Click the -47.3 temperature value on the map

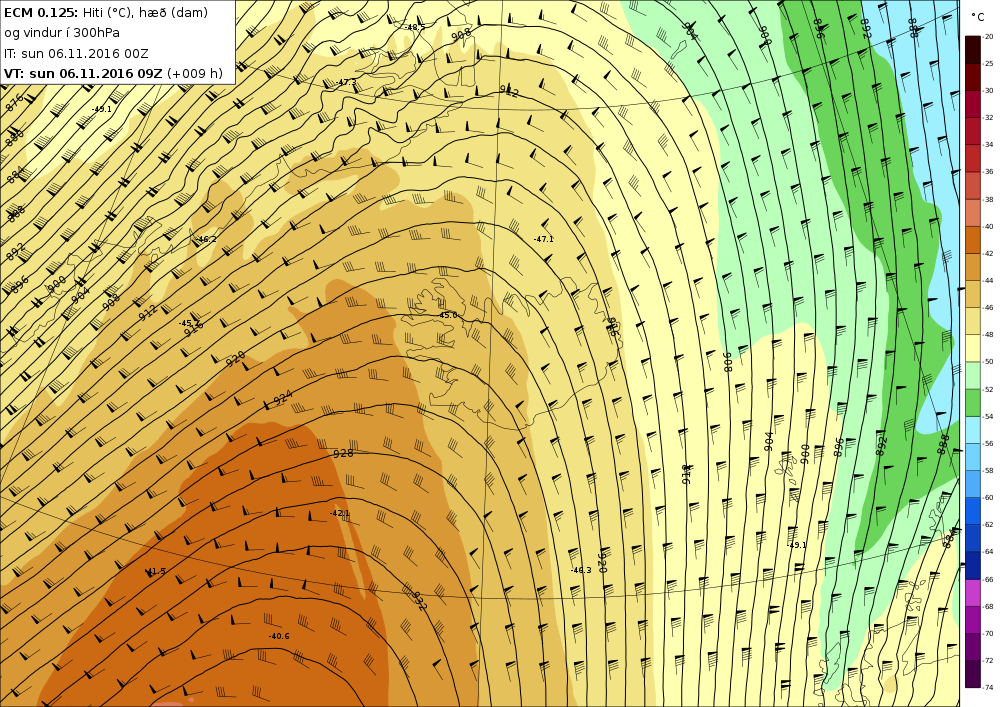(346, 83)
